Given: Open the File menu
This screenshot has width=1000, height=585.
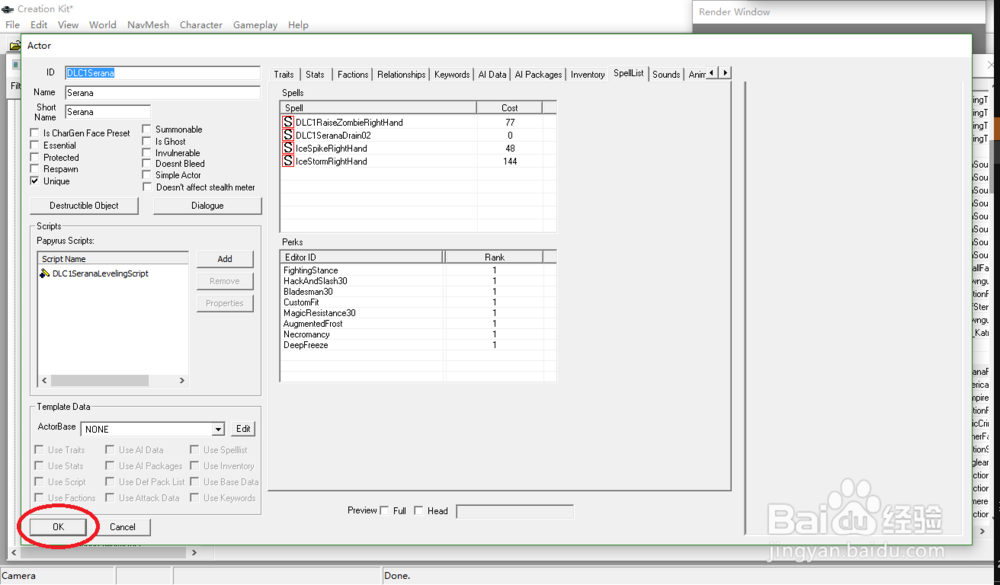Looking at the screenshot, I should [x=13, y=25].
